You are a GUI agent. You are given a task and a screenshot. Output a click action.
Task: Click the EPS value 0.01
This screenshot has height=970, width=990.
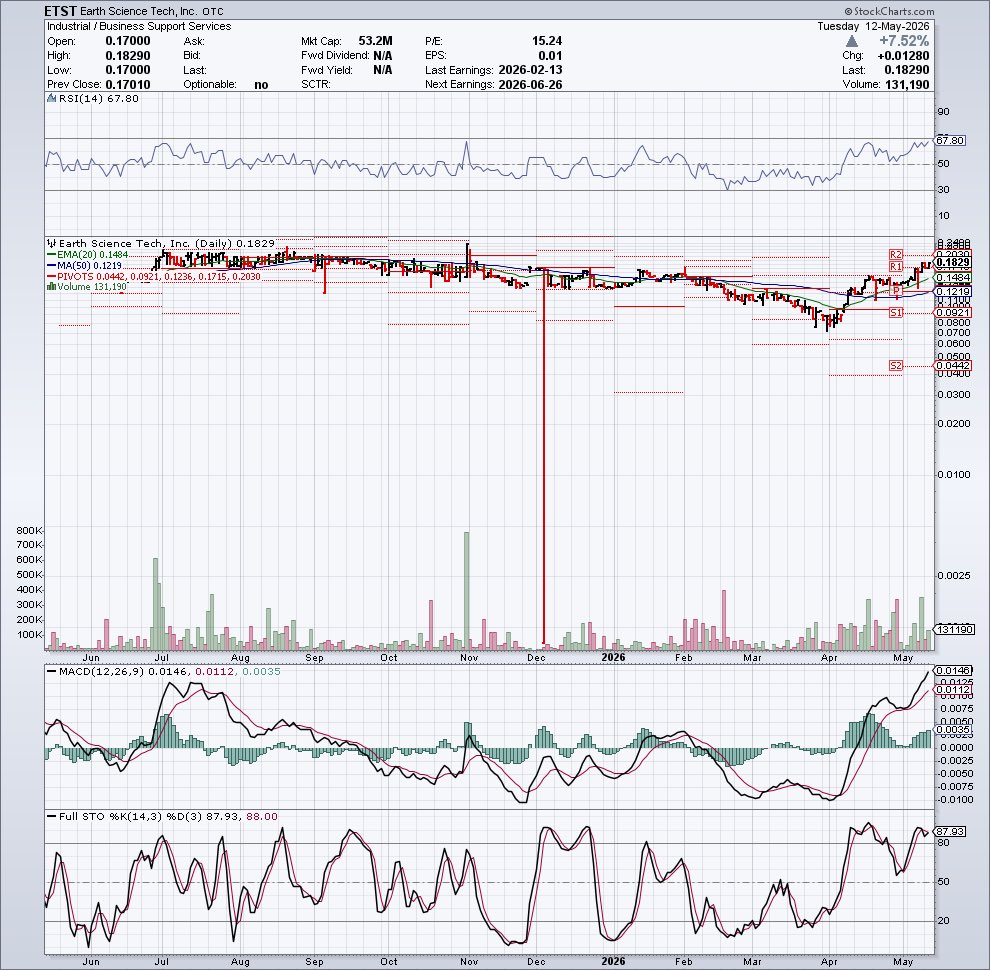click(551, 56)
